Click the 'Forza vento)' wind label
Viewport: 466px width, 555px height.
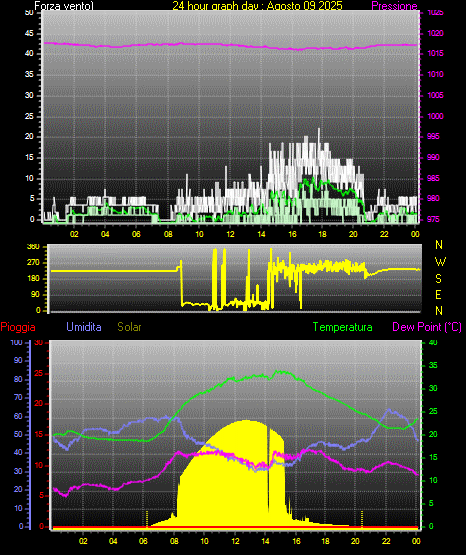[x=64, y=6]
